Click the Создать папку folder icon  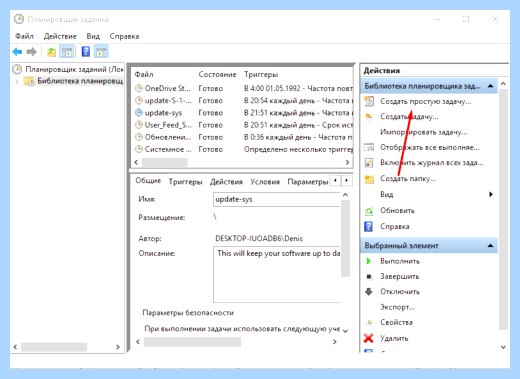[369, 179]
